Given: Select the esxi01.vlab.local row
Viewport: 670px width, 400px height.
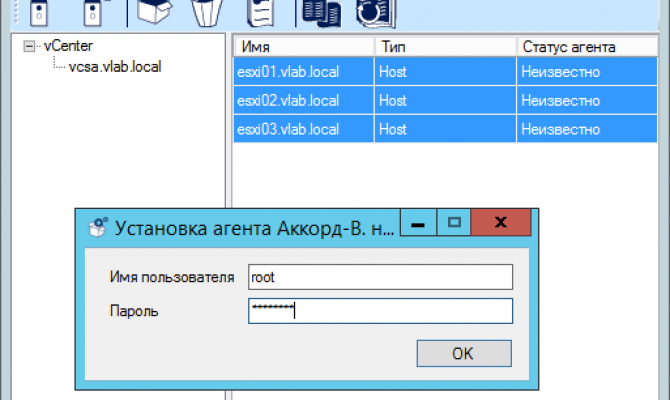Looking at the screenshot, I should (x=445, y=71).
